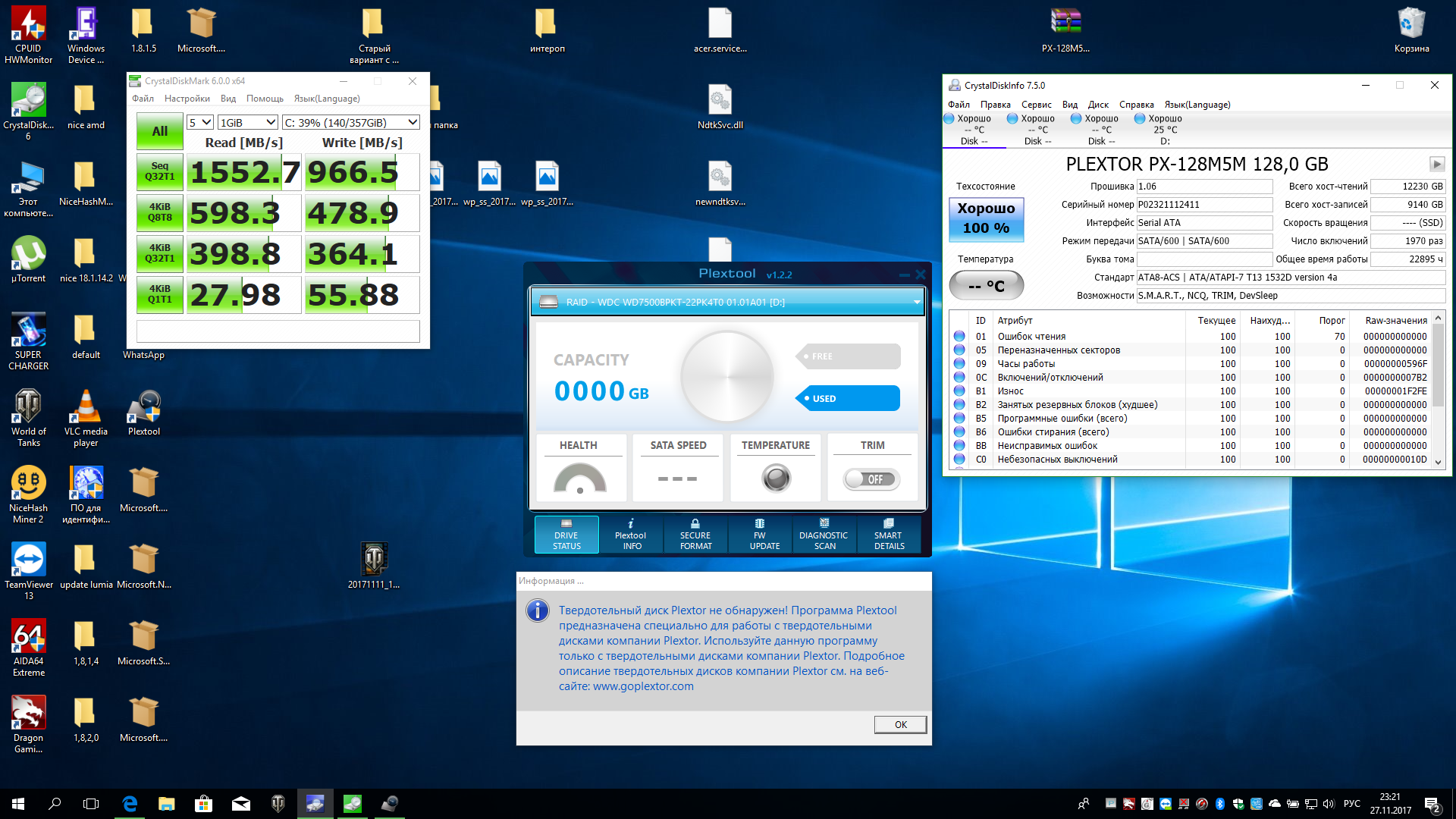This screenshot has height=819, width=1456.
Task: Open the AIDA64 Extreme desktop icon
Action: tap(28, 637)
